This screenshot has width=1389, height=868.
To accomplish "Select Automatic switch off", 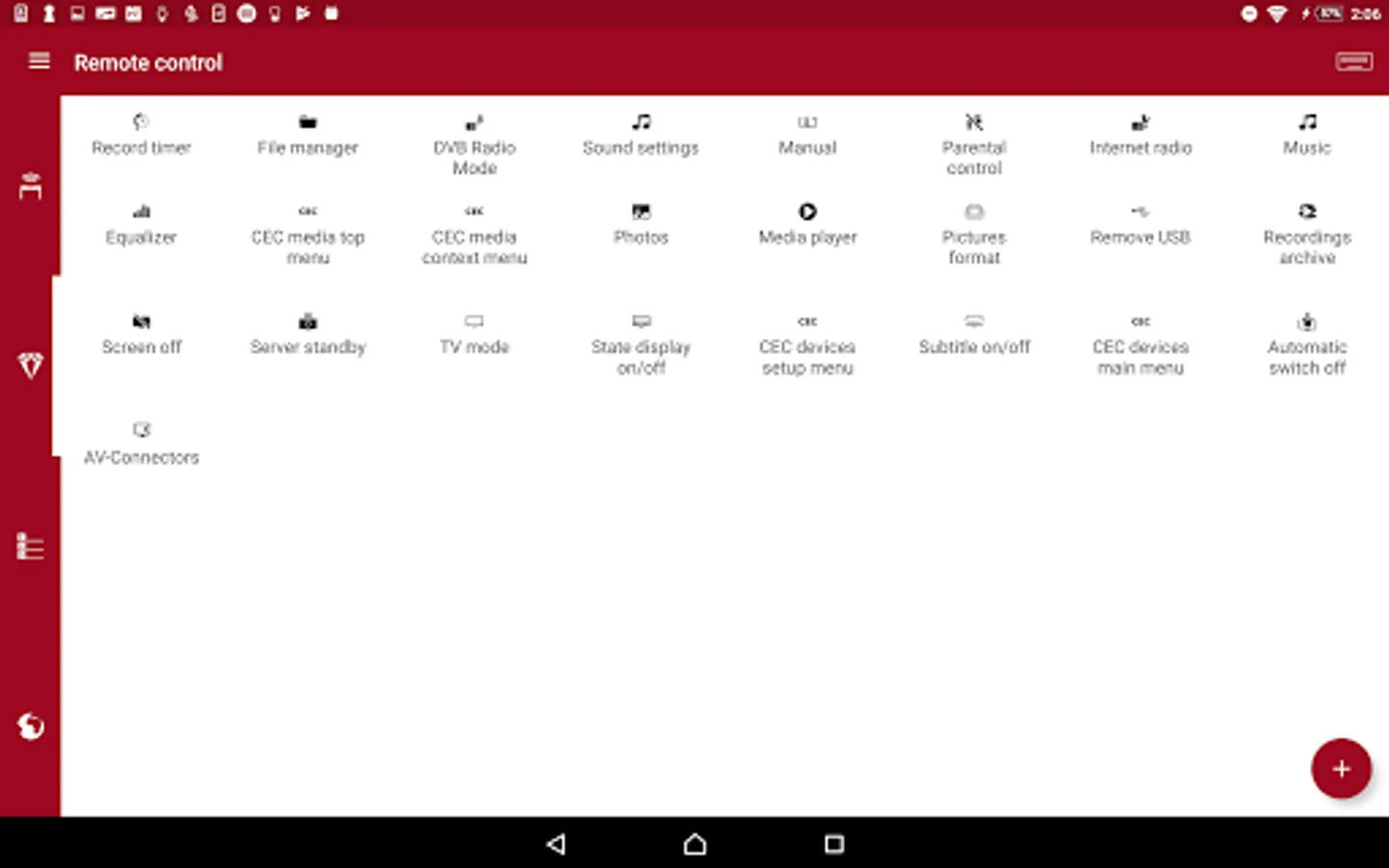I will [x=1307, y=345].
